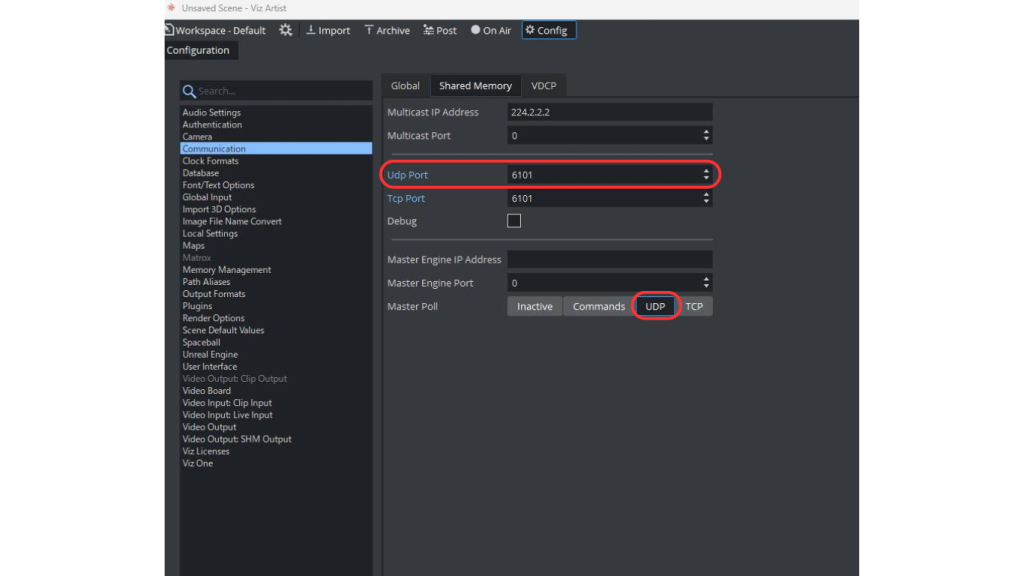Screen dimensions: 1024x576
Task: Click the workspace settings gear icon
Action: pos(286,30)
